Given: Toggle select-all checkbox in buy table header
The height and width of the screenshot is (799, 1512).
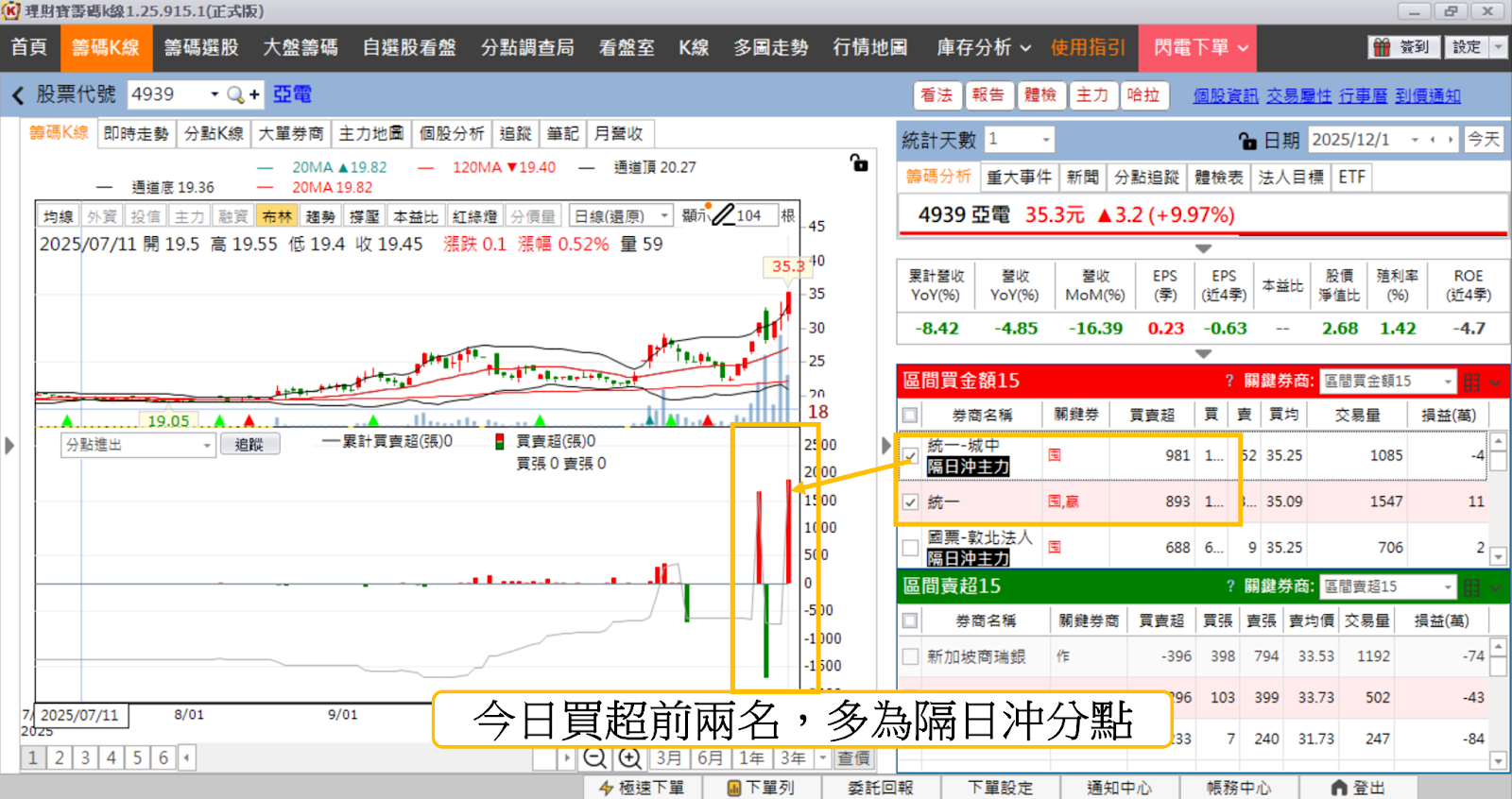Looking at the screenshot, I should coord(910,415).
